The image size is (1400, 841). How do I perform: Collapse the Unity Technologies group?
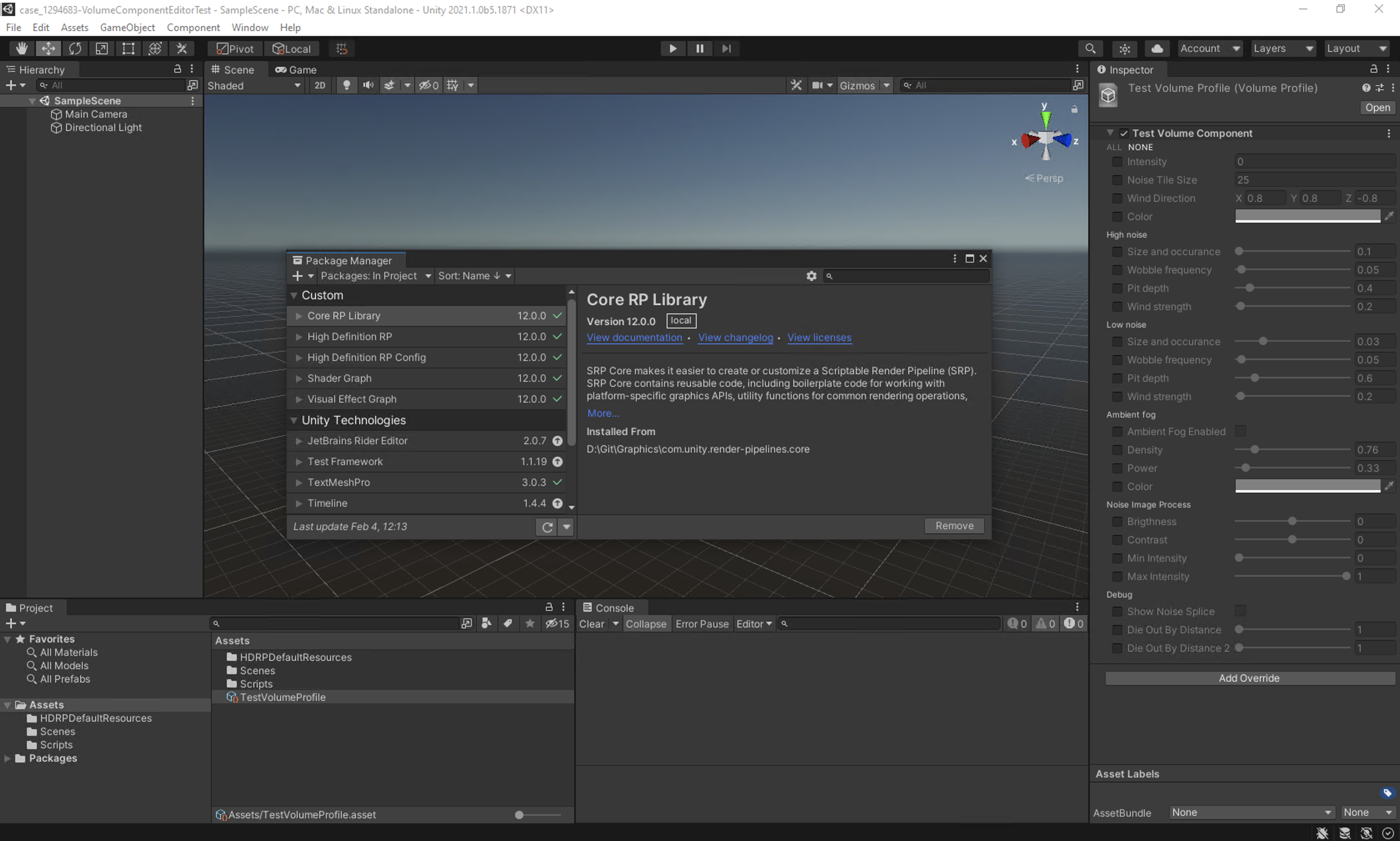pos(294,420)
